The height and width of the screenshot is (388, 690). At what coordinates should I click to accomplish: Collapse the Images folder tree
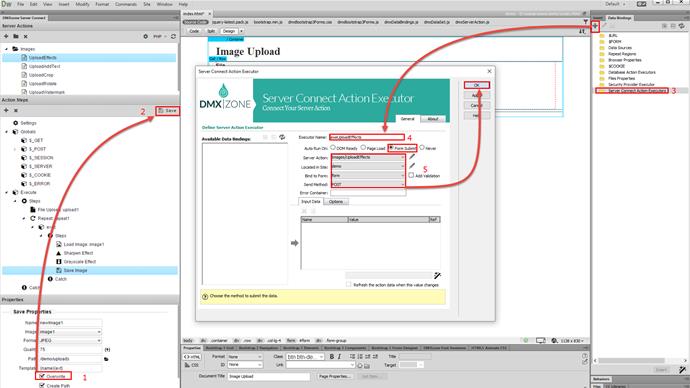pyautogui.click(x=7, y=49)
